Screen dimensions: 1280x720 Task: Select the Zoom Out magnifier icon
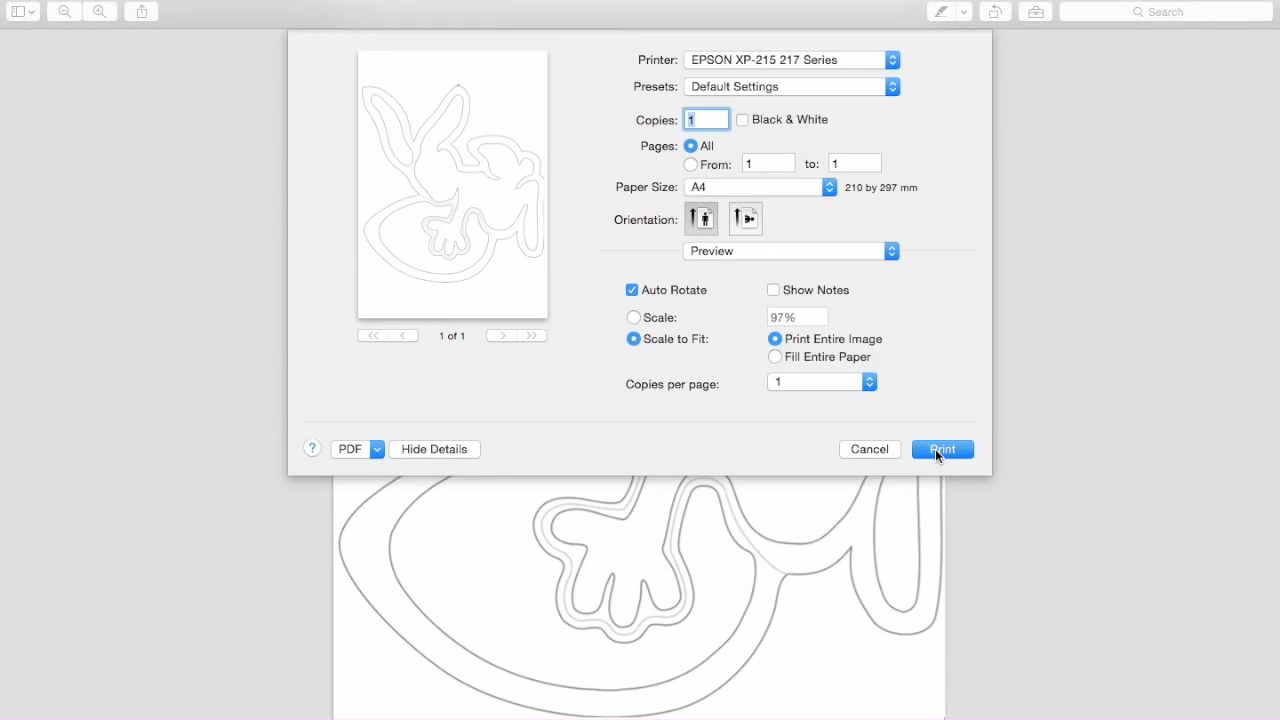[x=63, y=11]
